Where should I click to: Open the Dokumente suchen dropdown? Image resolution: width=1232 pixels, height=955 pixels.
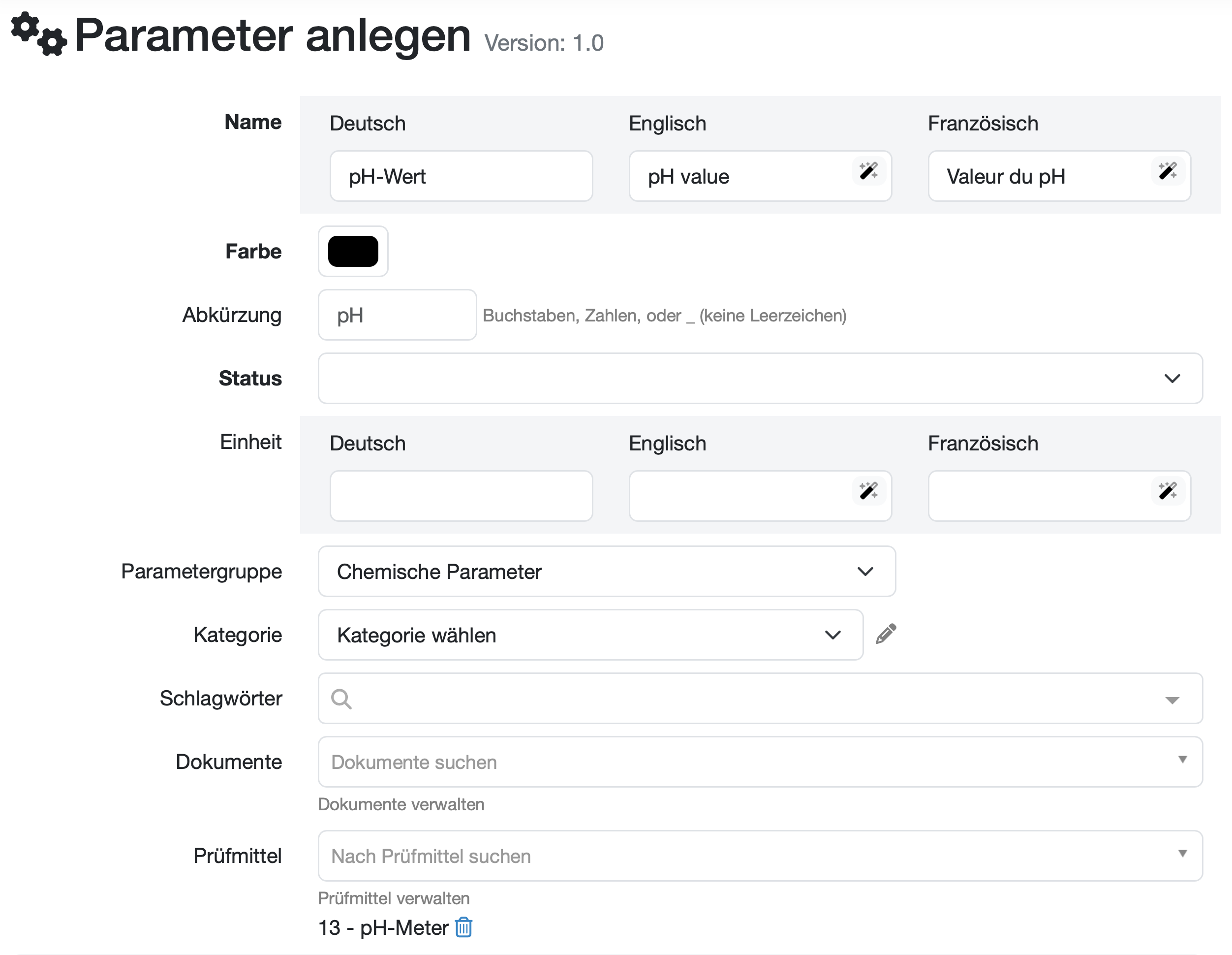pyautogui.click(x=759, y=762)
